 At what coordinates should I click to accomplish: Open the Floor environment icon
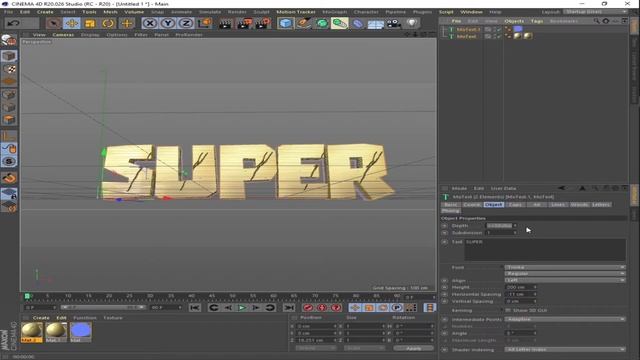click(376, 24)
